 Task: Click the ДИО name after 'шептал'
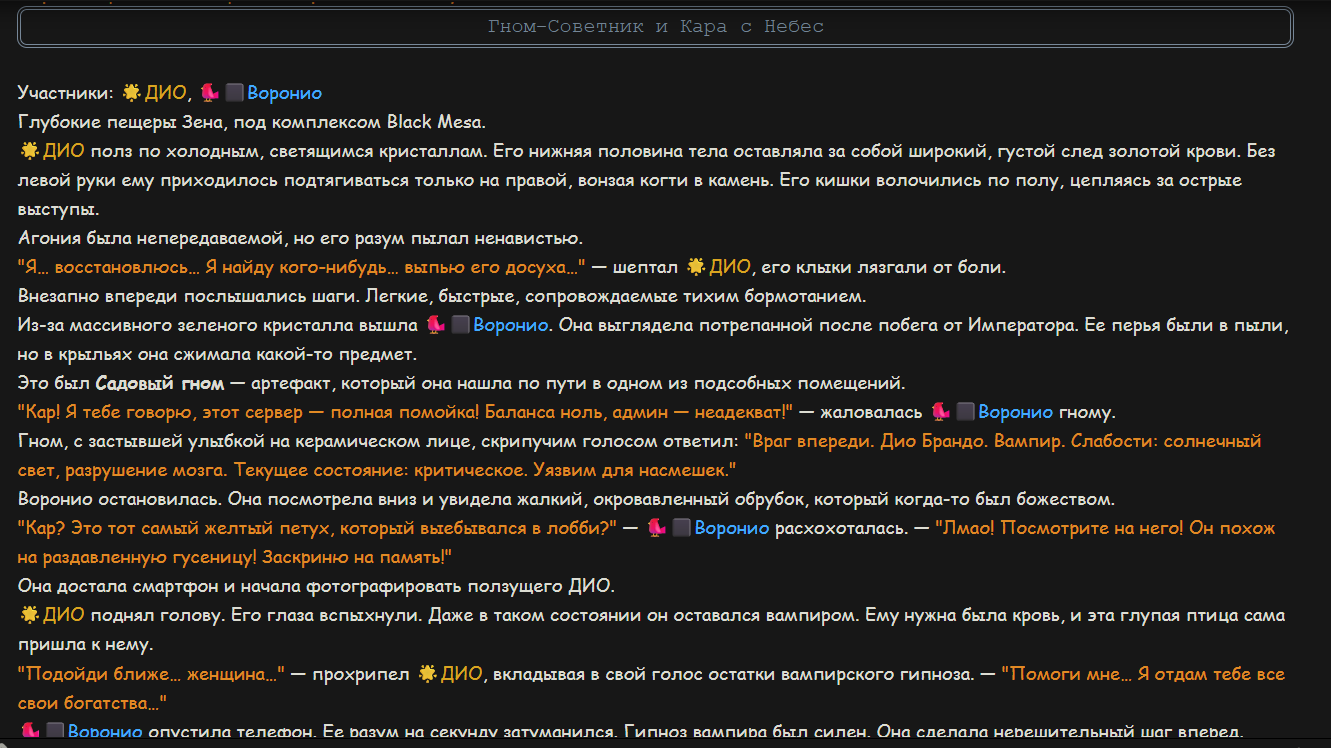tap(730, 267)
